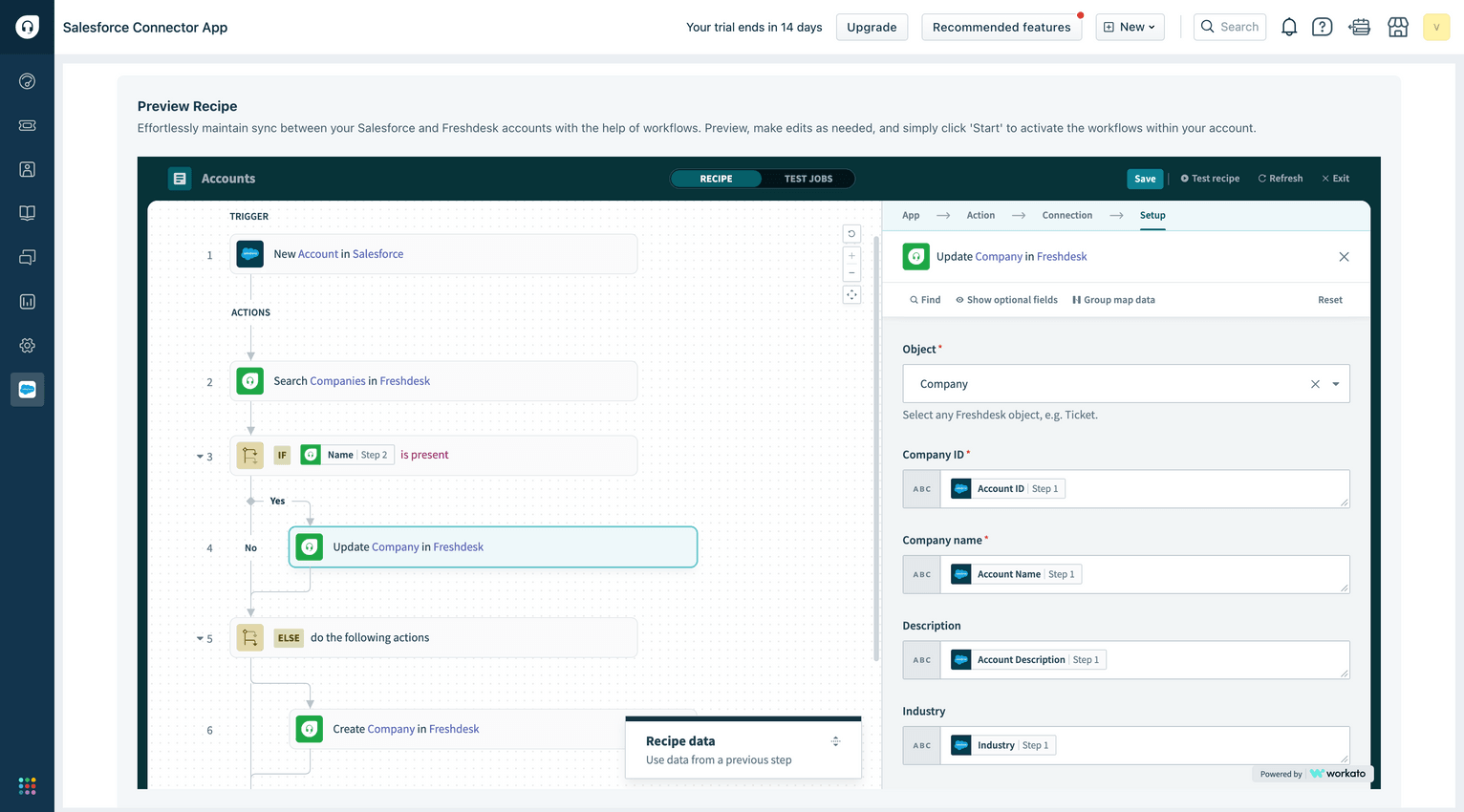Go to the Action setup step

click(x=980, y=215)
